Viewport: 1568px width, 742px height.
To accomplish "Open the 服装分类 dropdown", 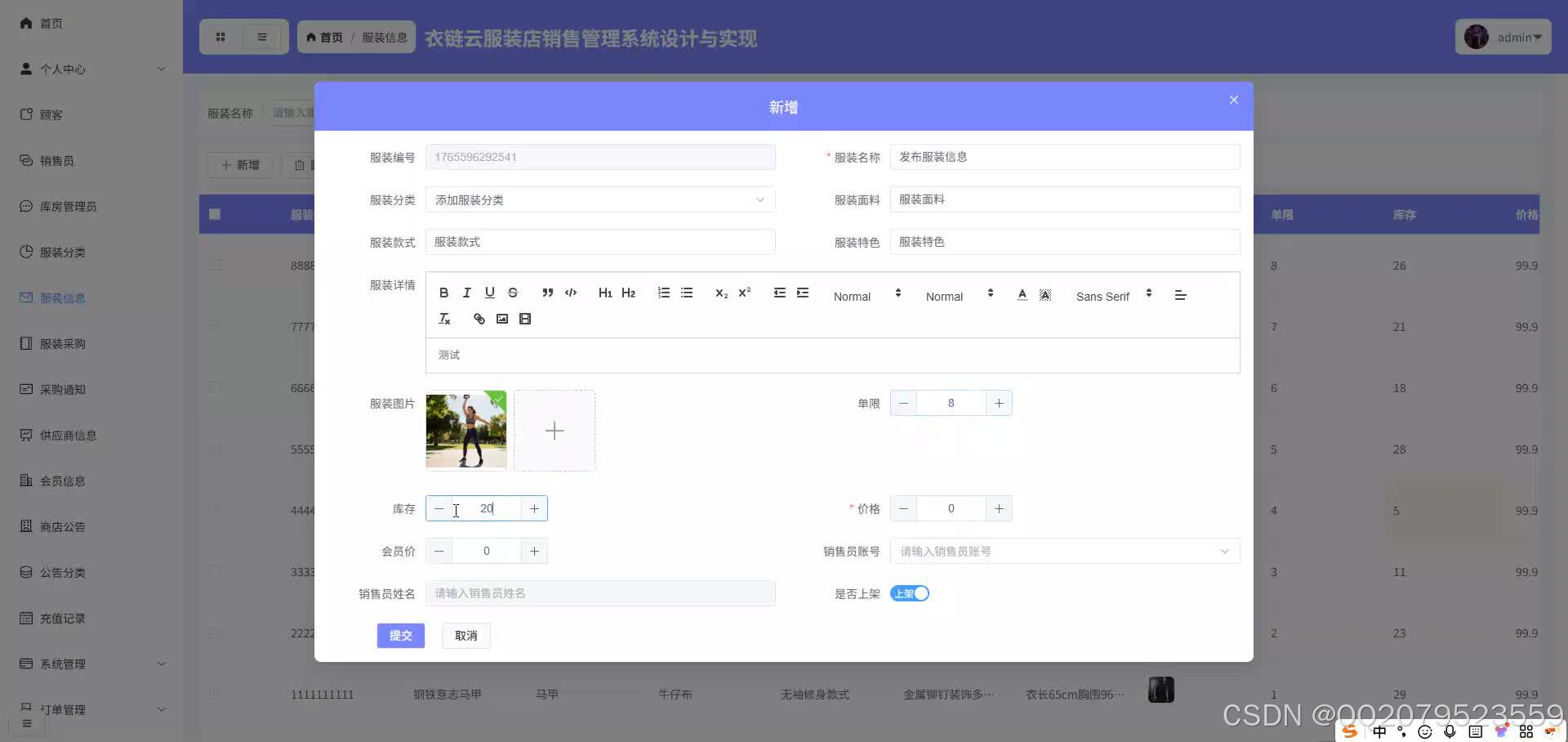I will click(x=600, y=199).
